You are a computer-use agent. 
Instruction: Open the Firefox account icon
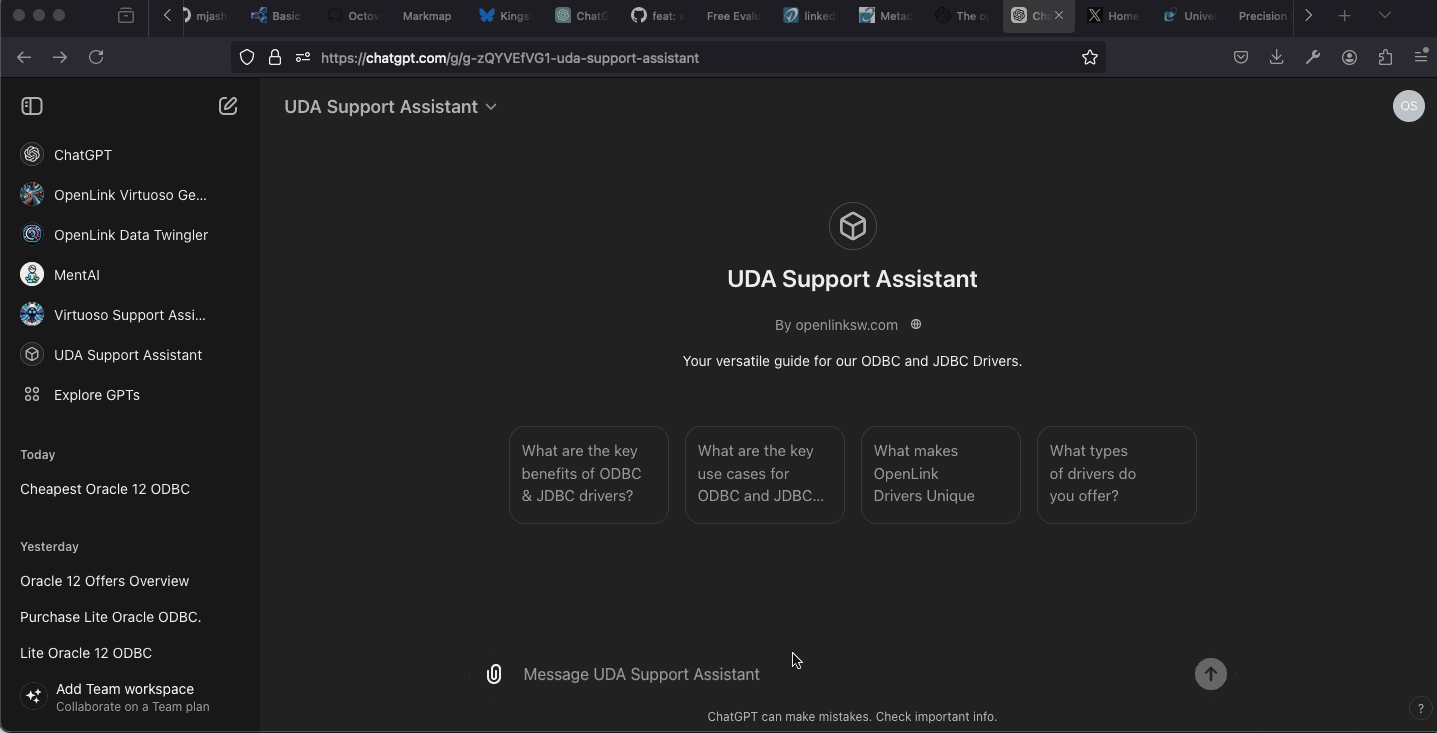pyautogui.click(x=1349, y=57)
